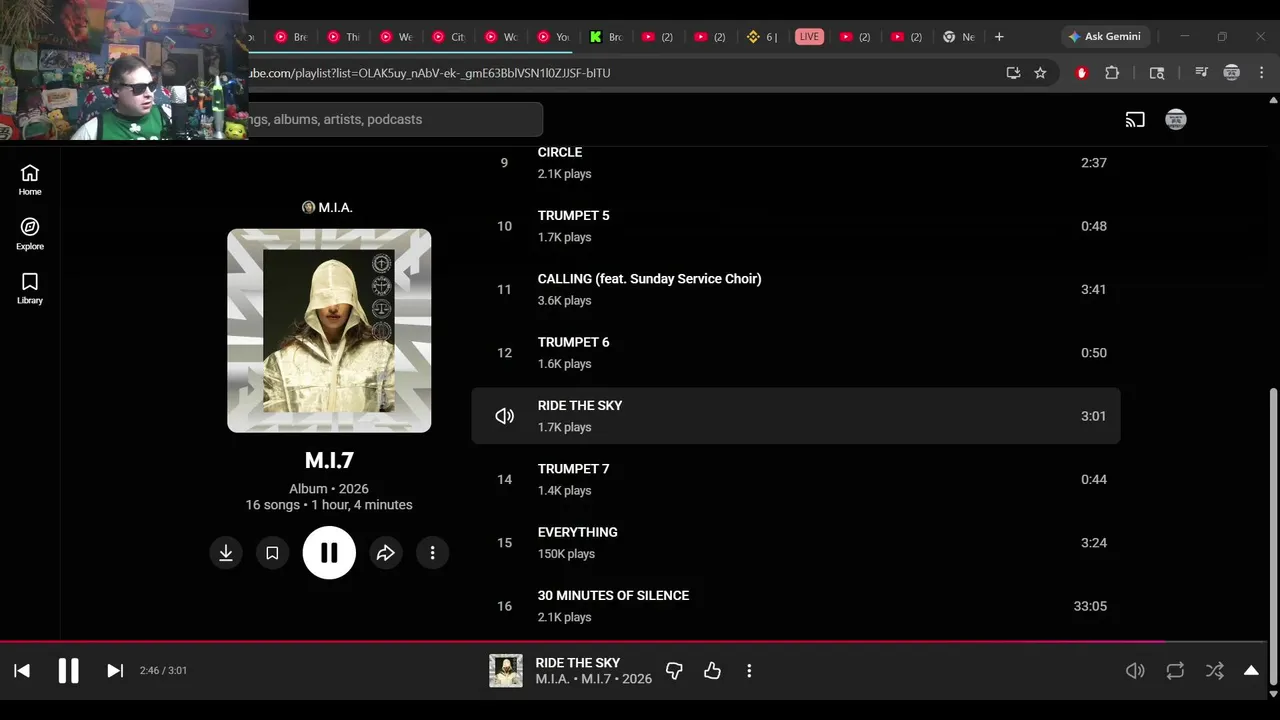
Task: Click the speaker icon on RIDE THE SKY row
Action: pos(505,416)
